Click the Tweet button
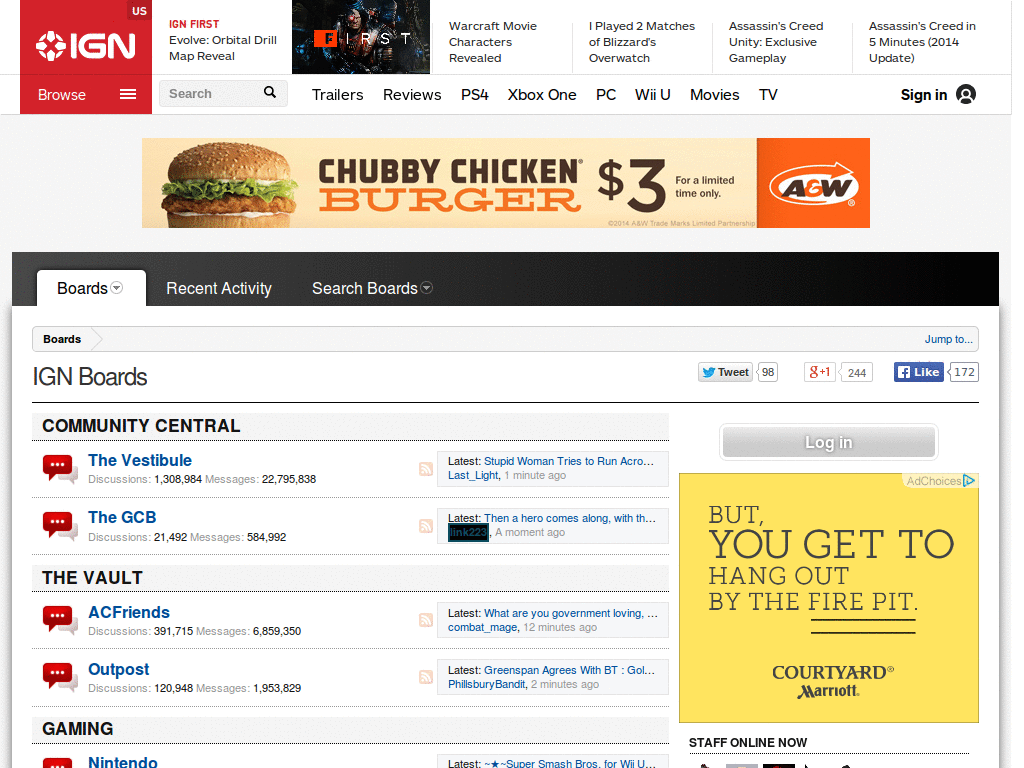The image size is (1024, 768). [x=726, y=372]
